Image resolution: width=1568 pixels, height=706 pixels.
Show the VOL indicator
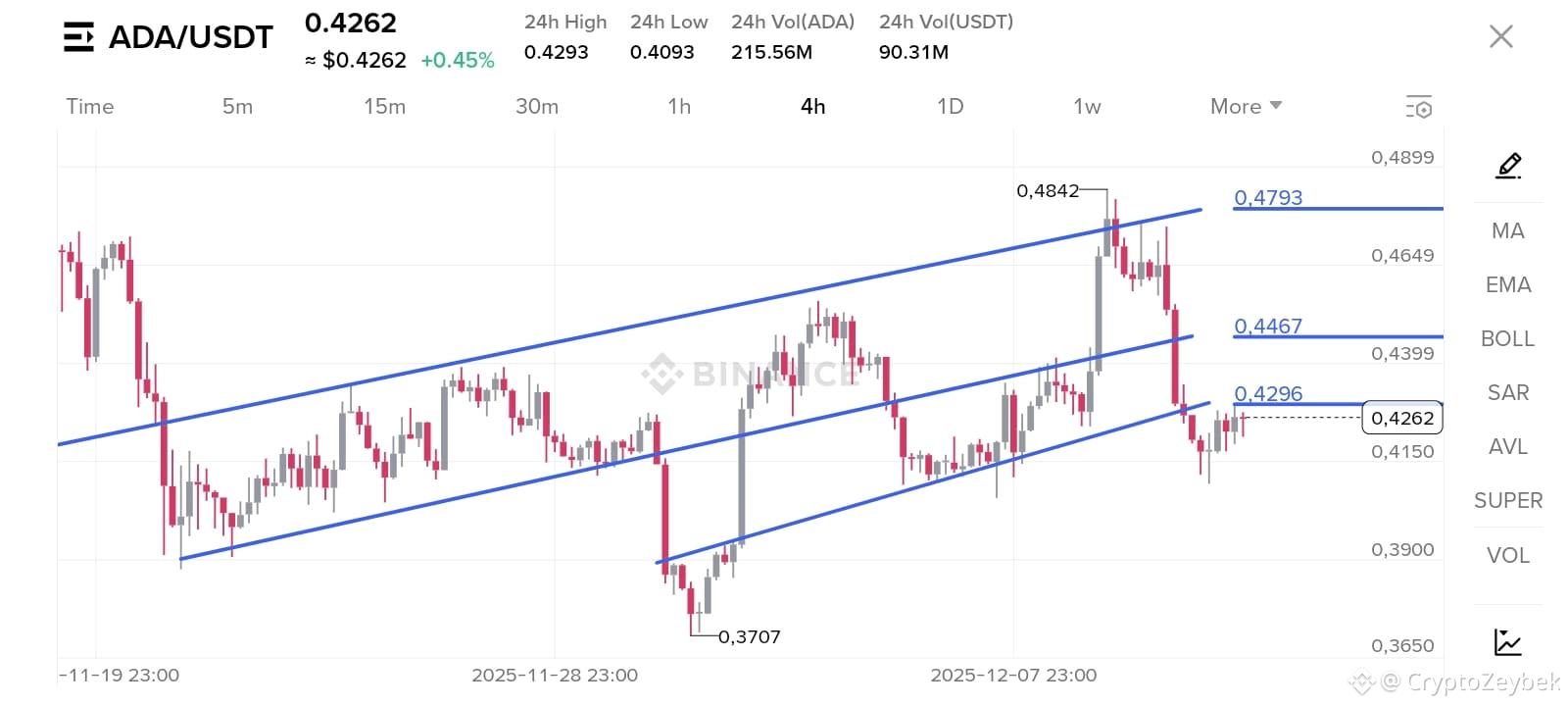tap(1507, 556)
